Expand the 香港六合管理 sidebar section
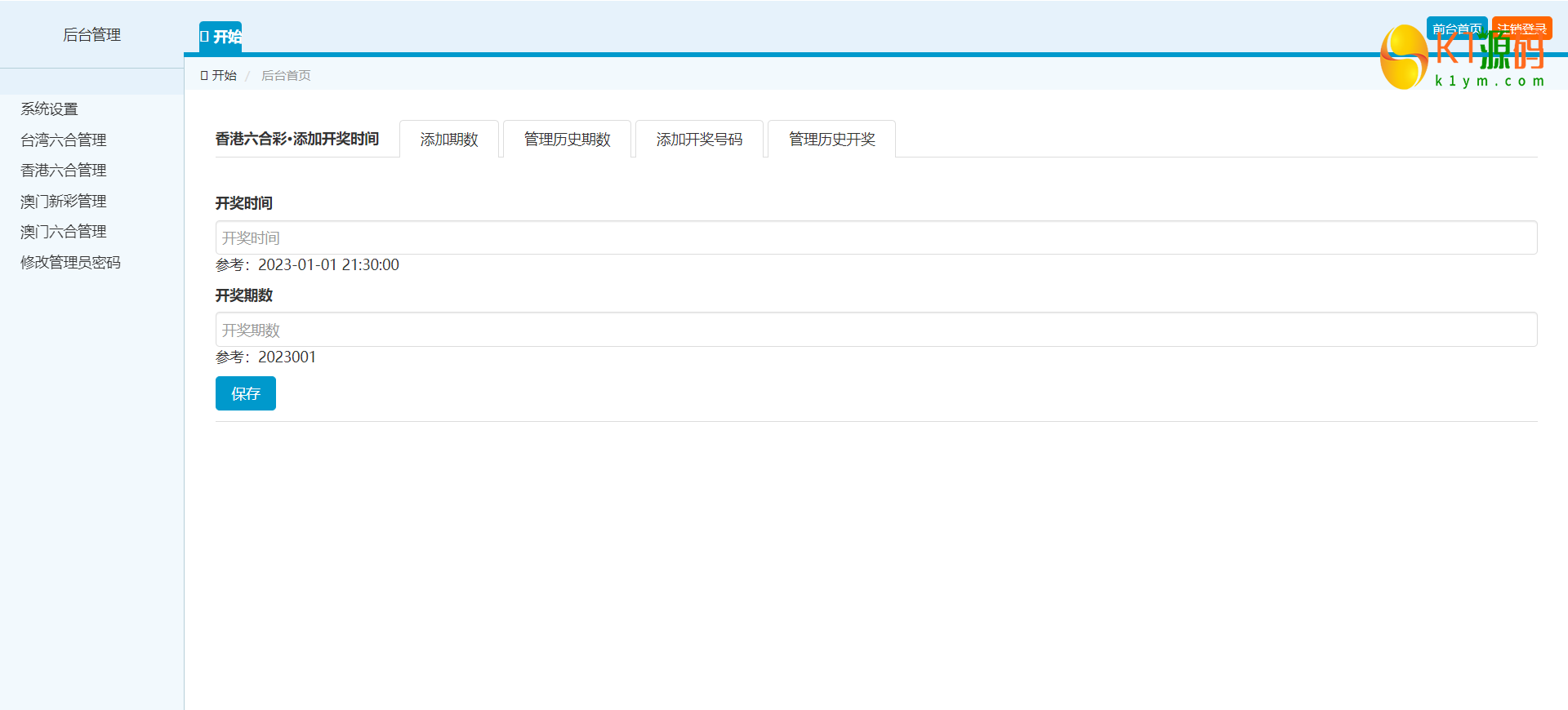Viewport: 1568px width, 710px height. click(64, 171)
